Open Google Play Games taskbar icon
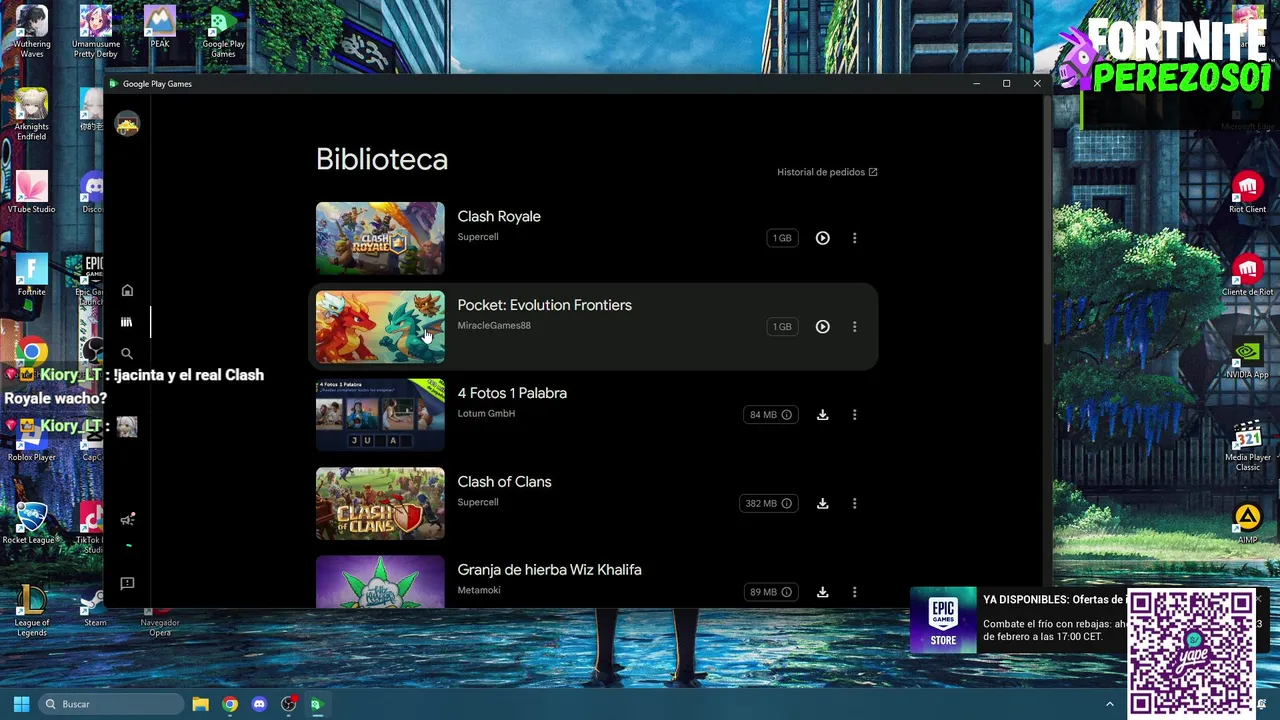The width and height of the screenshot is (1280, 720). tap(317, 704)
